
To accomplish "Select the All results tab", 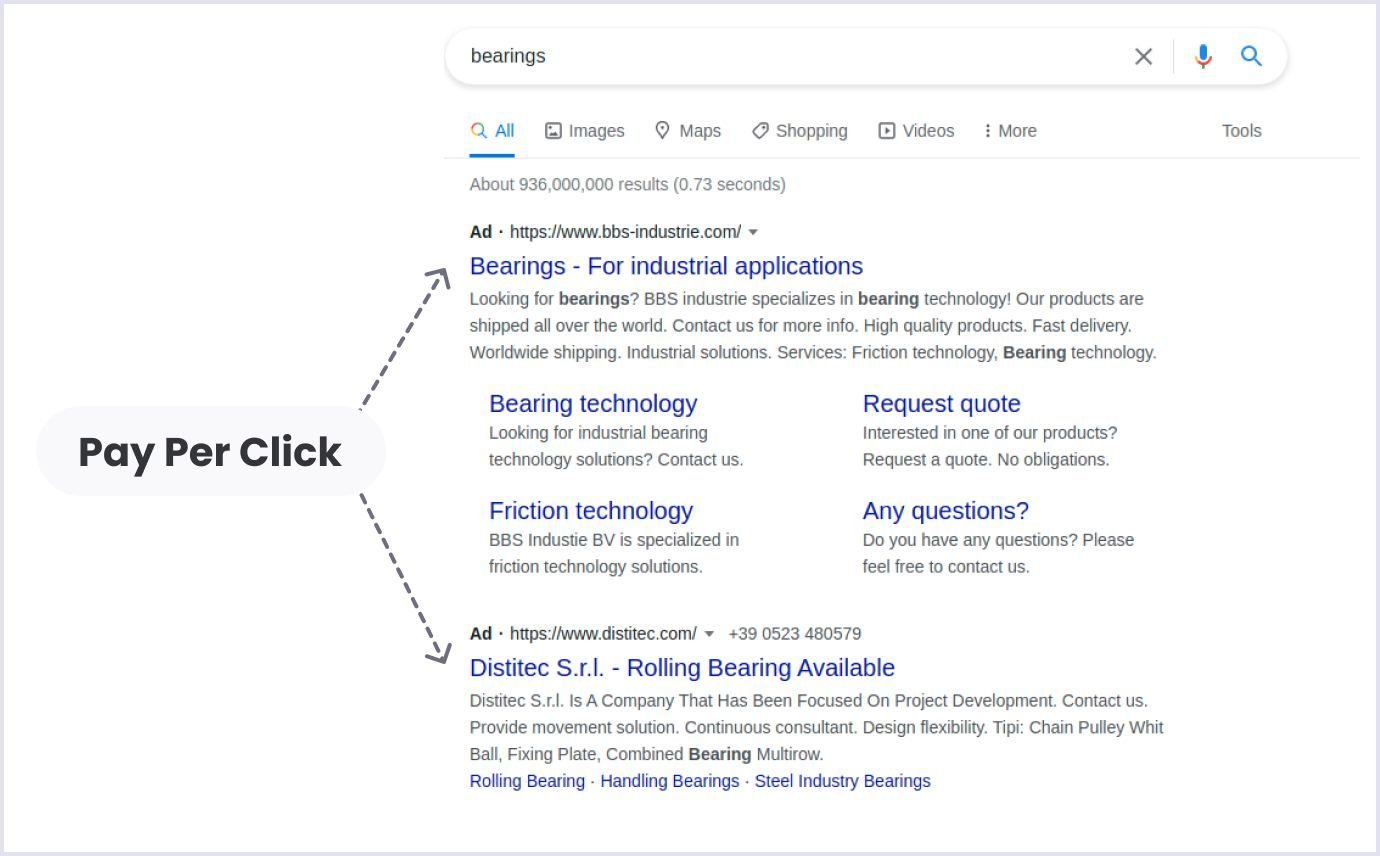I will pos(492,131).
